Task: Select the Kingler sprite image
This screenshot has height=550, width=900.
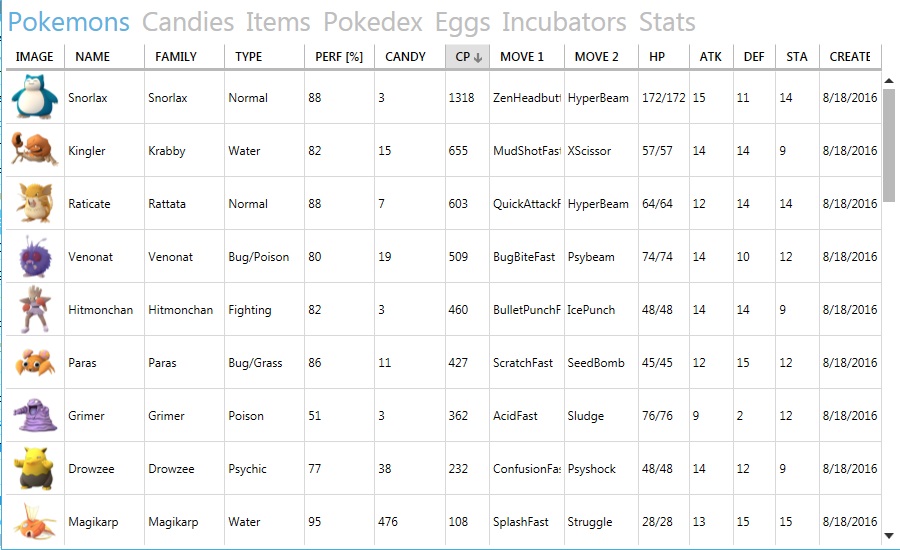Action: point(35,150)
